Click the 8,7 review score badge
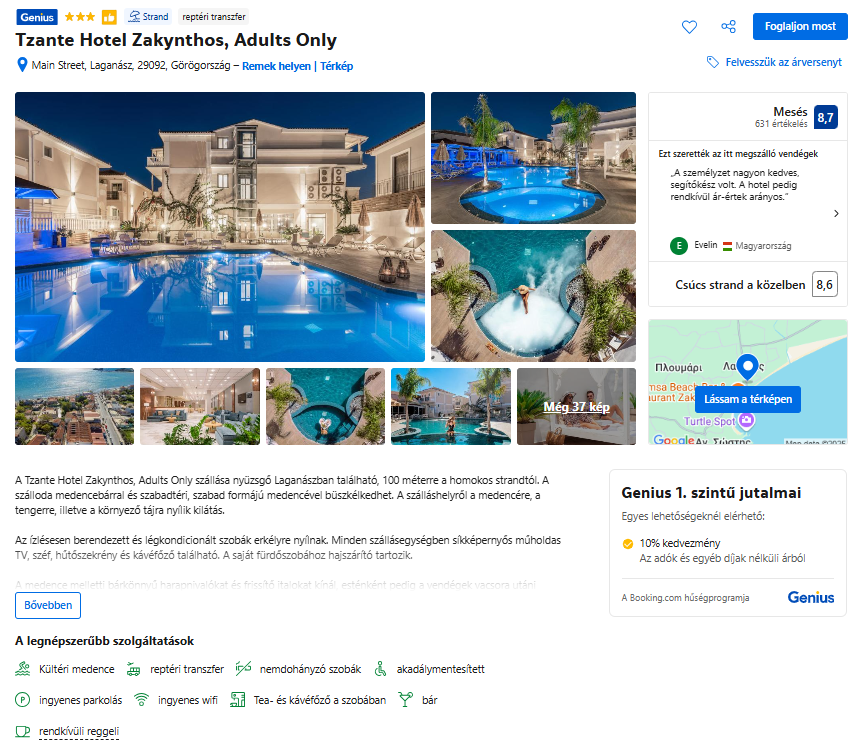The height and width of the screenshot is (748, 862). 825,117
